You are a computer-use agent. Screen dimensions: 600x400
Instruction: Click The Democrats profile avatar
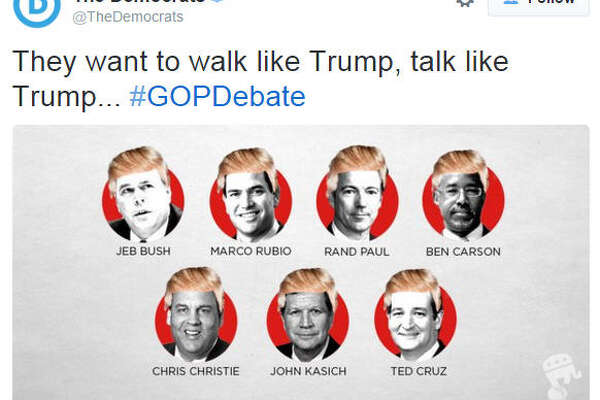[x=37, y=11]
